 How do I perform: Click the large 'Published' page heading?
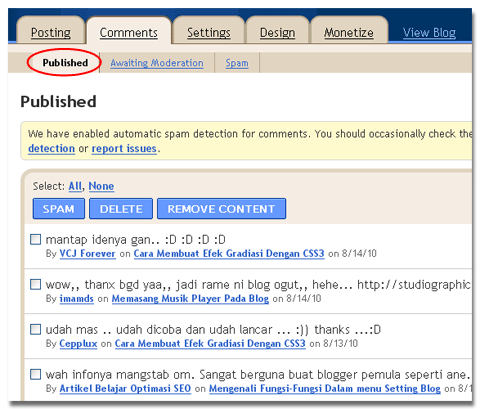point(58,101)
